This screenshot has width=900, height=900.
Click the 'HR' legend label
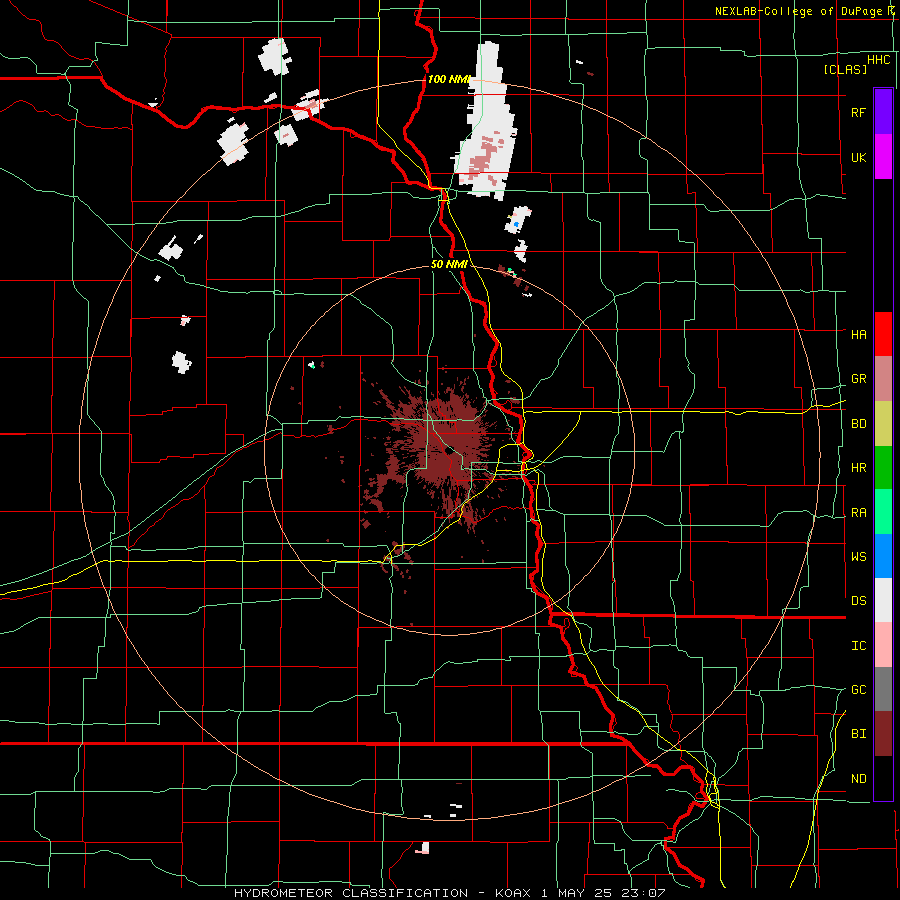coord(858,468)
